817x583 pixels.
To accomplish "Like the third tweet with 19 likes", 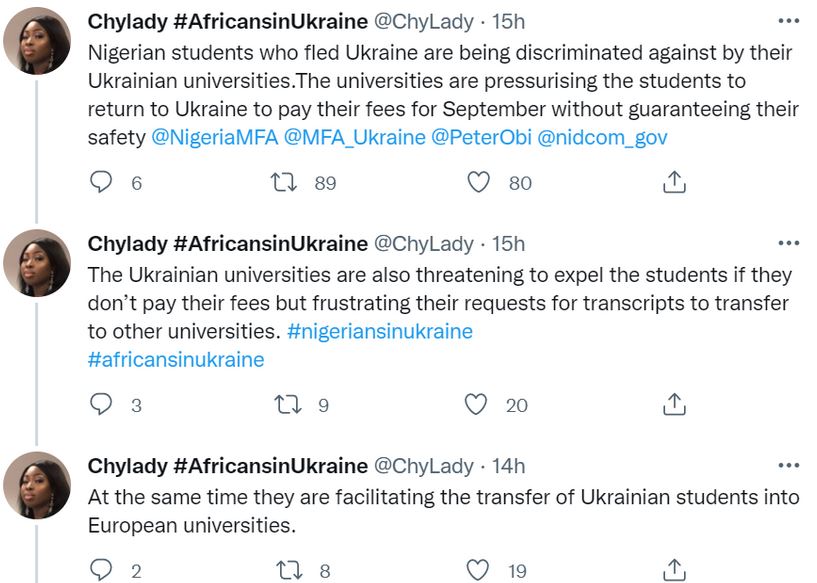I will [x=480, y=570].
